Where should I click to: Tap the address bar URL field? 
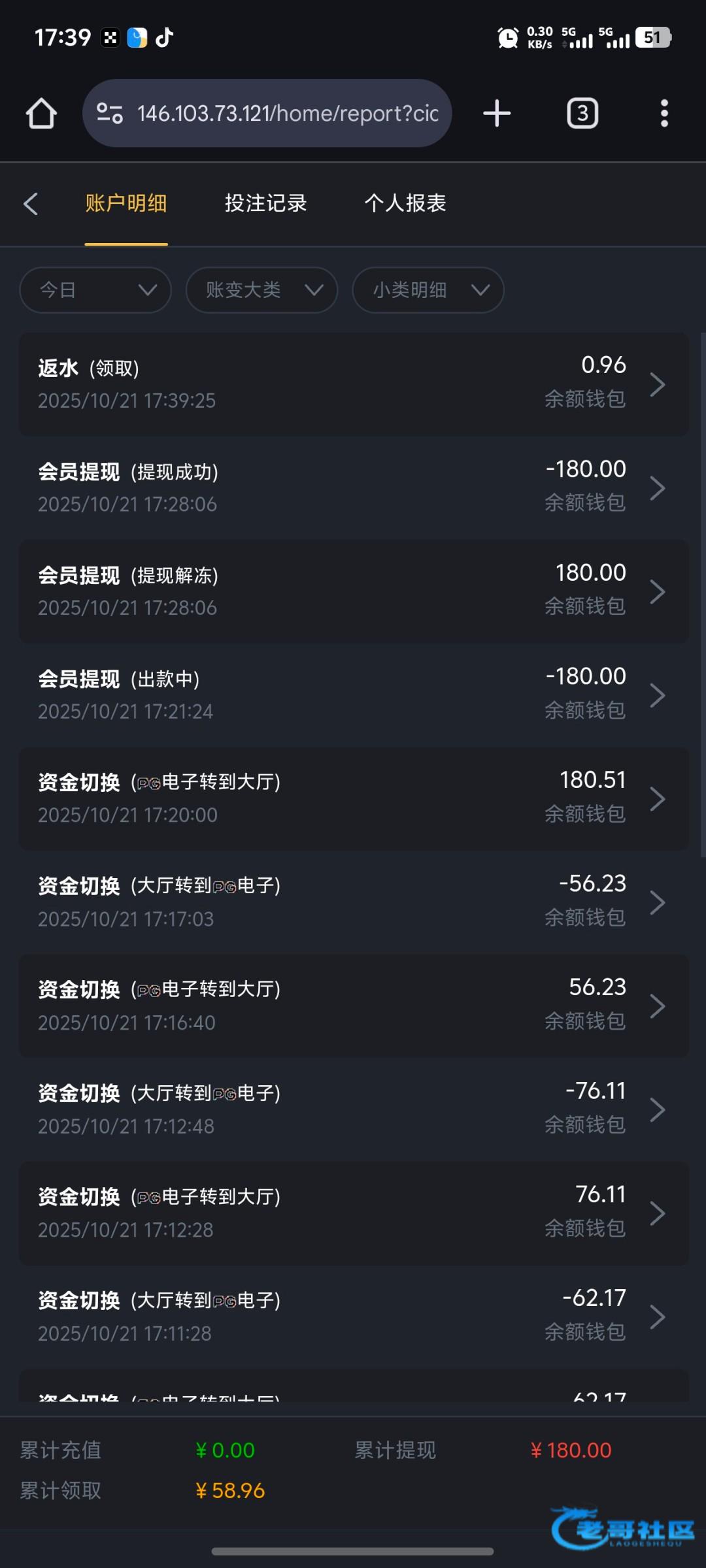point(288,114)
